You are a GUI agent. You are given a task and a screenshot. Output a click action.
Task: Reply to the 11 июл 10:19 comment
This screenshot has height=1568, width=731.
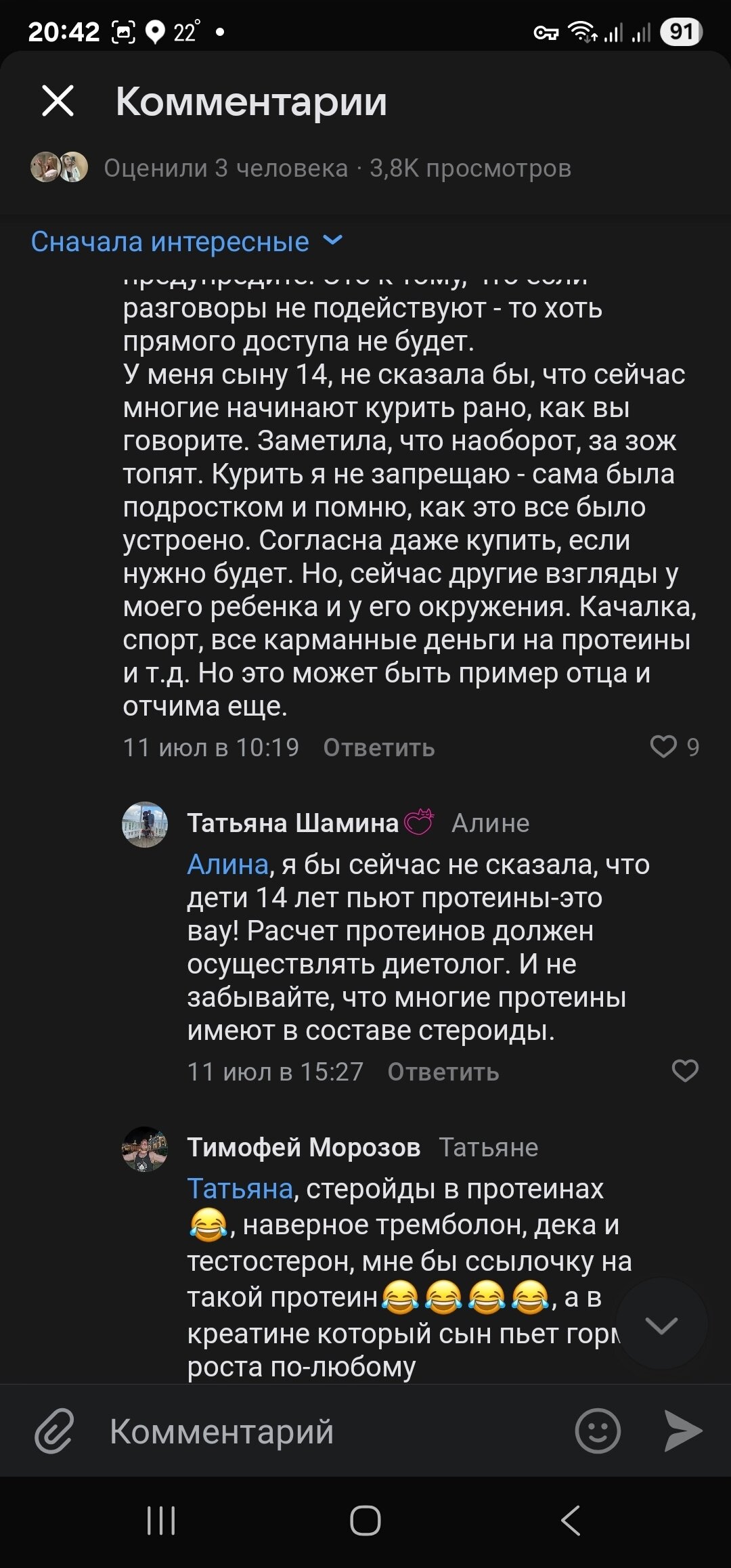tap(378, 747)
